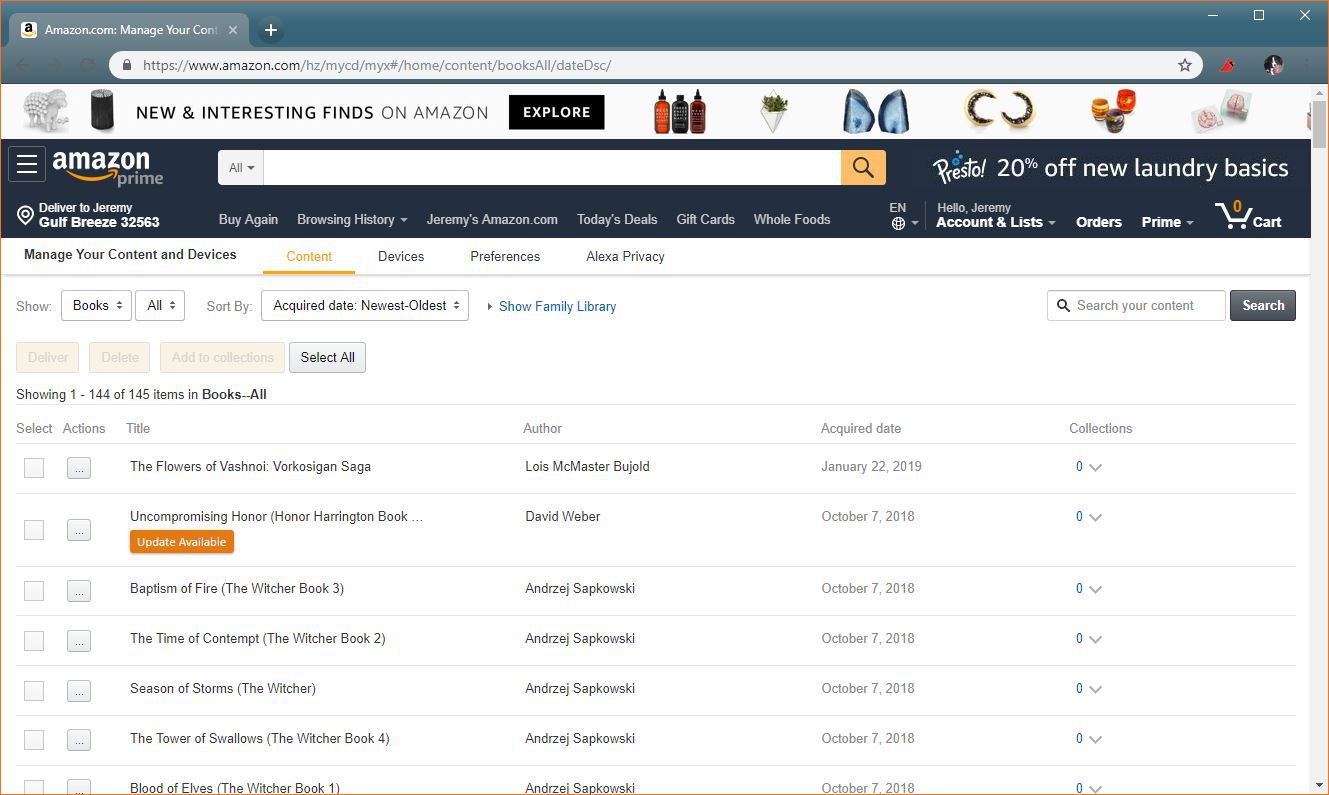This screenshot has height=795, width=1329.
Task: Open the All filter dropdown
Action: 160,306
